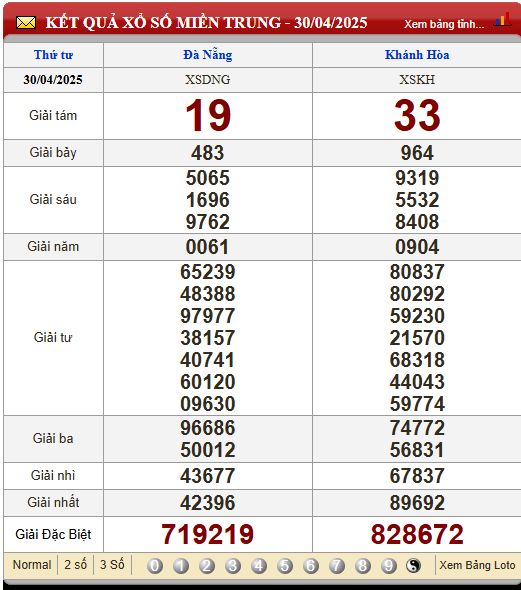The image size is (521, 590).
Task: Click Đà Nẵng Giải tám number 19
Action: tap(208, 116)
